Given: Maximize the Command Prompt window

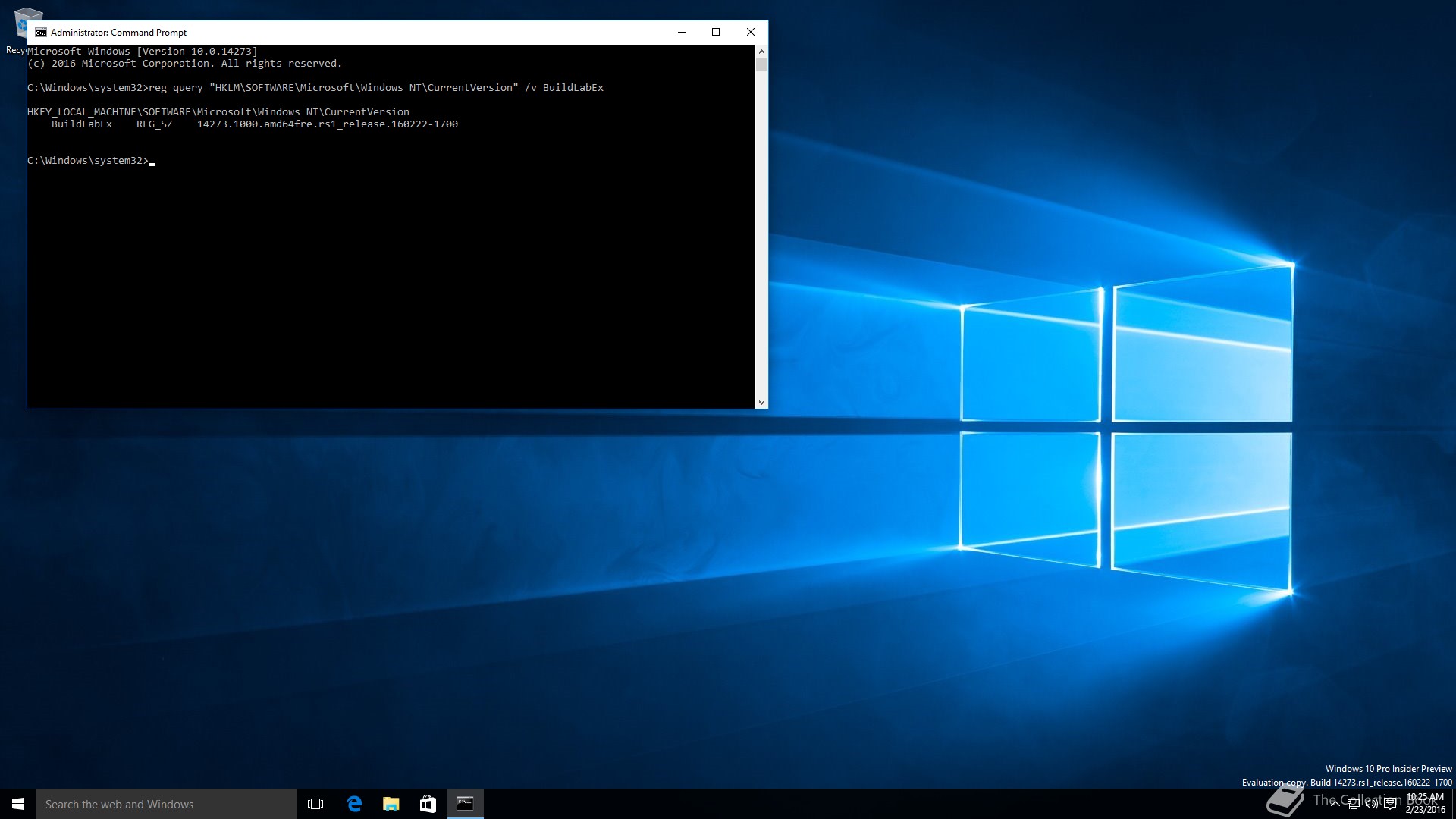Looking at the screenshot, I should tap(715, 32).
